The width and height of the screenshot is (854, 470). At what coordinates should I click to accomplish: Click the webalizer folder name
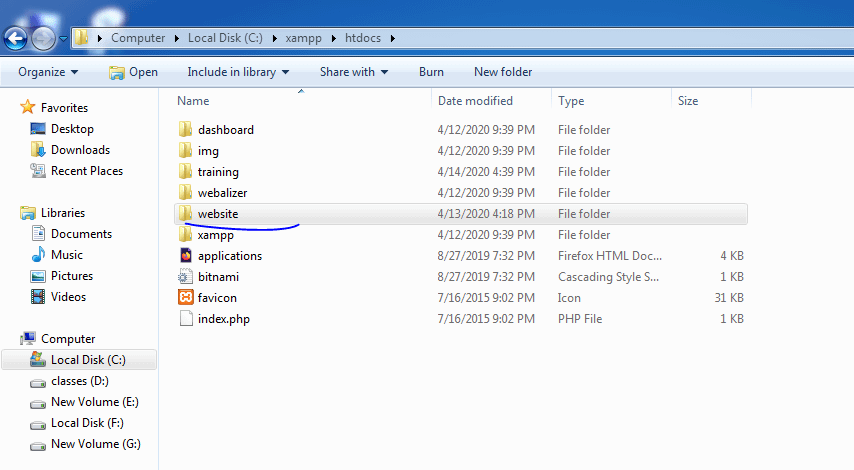[x=222, y=193]
